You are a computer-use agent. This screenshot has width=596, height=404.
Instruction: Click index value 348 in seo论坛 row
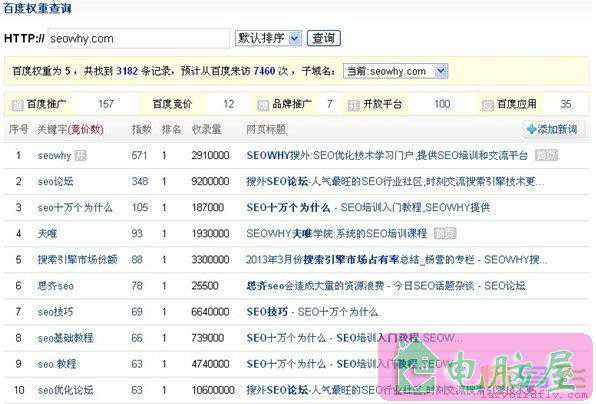(140, 181)
